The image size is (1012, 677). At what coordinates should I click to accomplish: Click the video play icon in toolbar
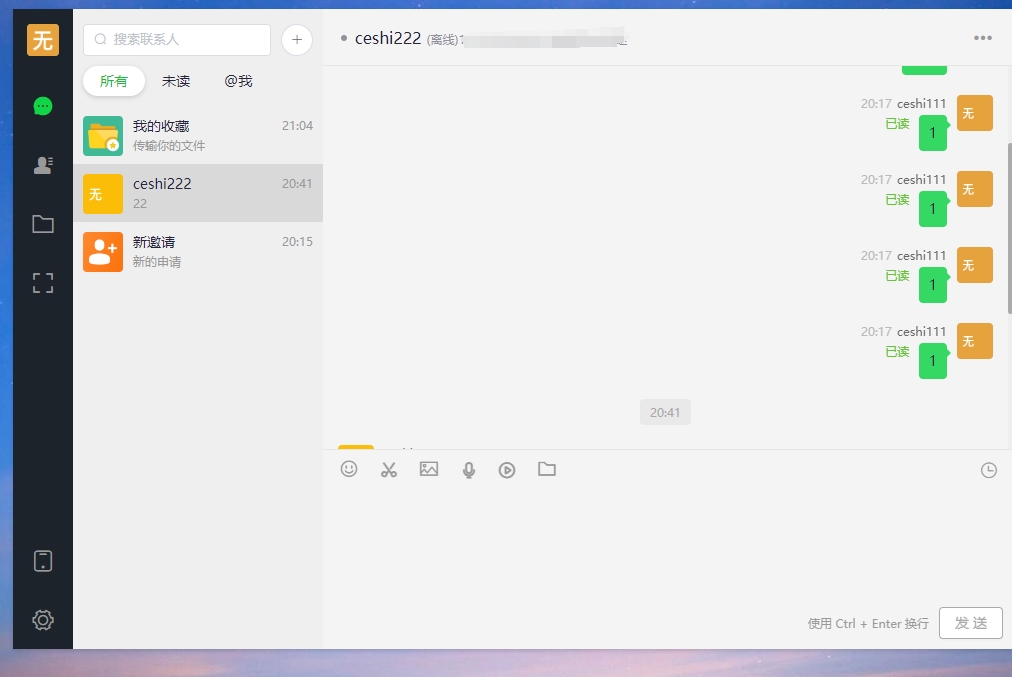(x=507, y=470)
